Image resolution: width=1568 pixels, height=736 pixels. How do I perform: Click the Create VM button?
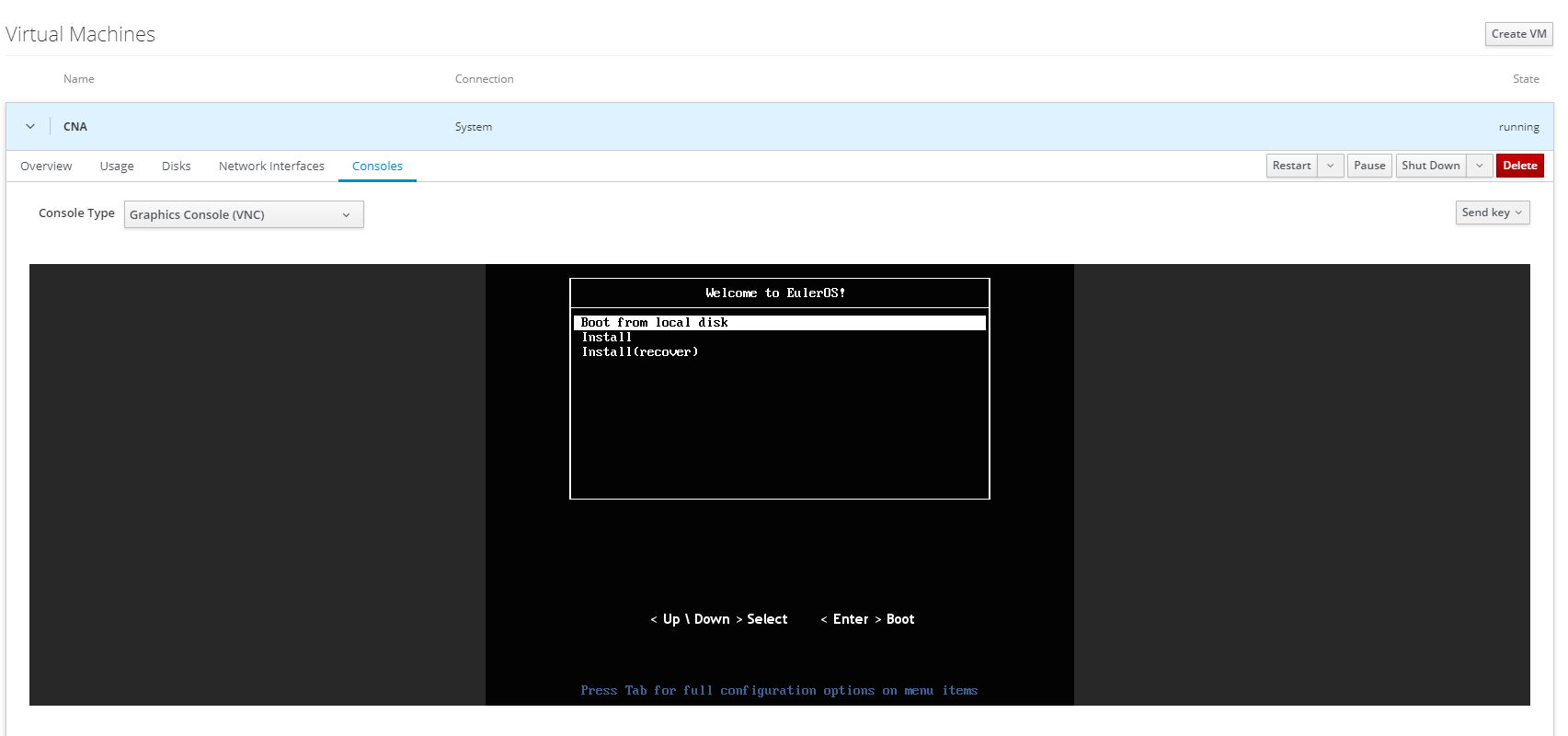point(1519,34)
